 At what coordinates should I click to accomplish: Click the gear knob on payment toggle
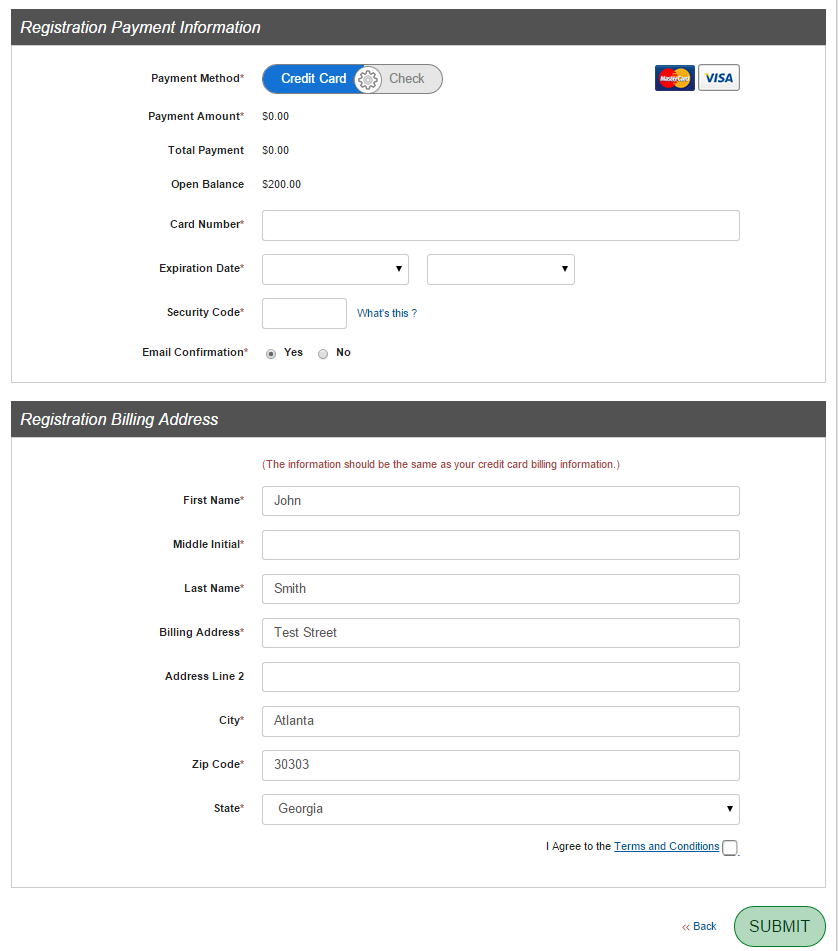(368, 79)
